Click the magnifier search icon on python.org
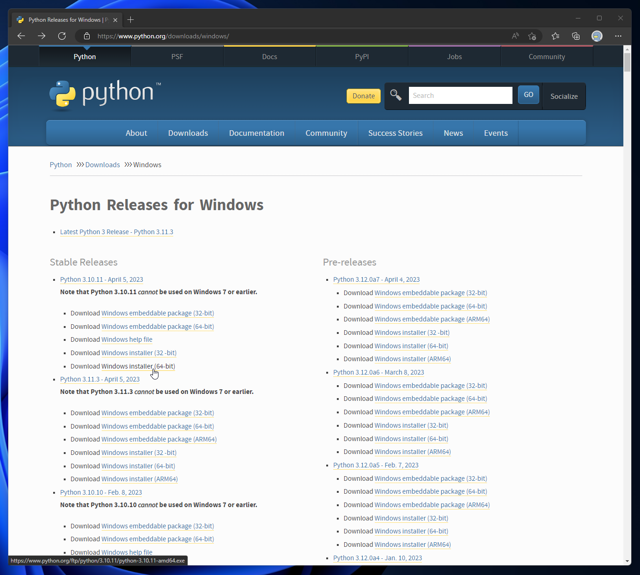The width and height of the screenshot is (640, 575). (396, 95)
